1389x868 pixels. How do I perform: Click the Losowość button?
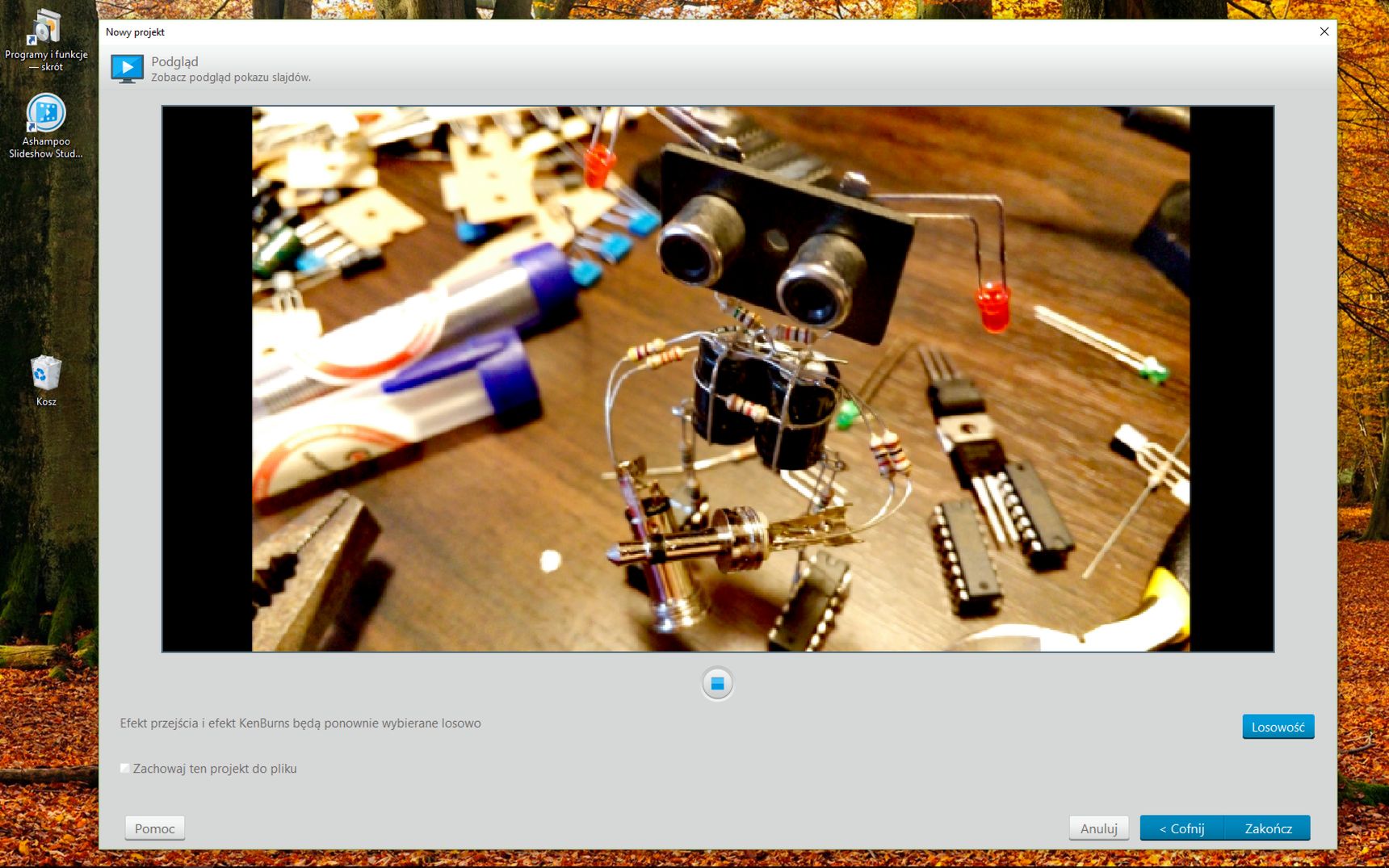(1278, 727)
